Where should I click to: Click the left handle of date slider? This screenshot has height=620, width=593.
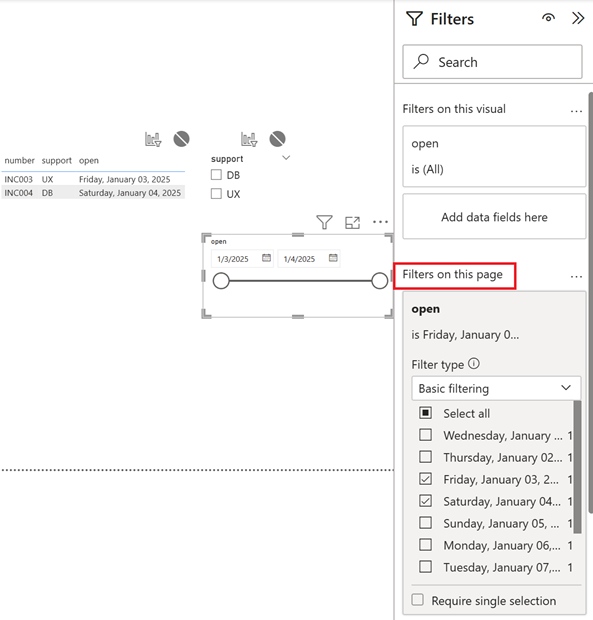click(221, 281)
